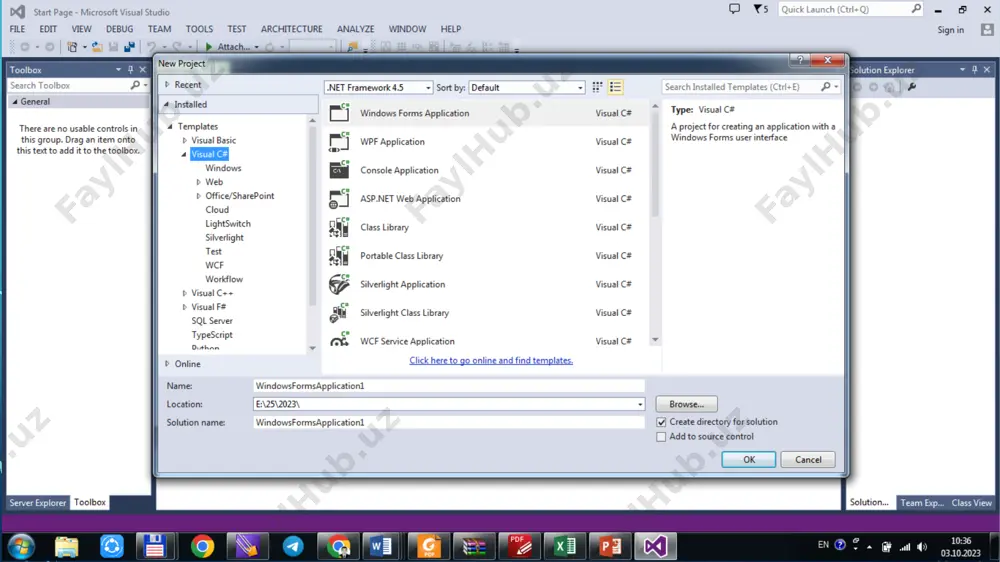The height and width of the screenshot is (562, 1000).
Task: Switch to the Class View tab
Action: 971,503
